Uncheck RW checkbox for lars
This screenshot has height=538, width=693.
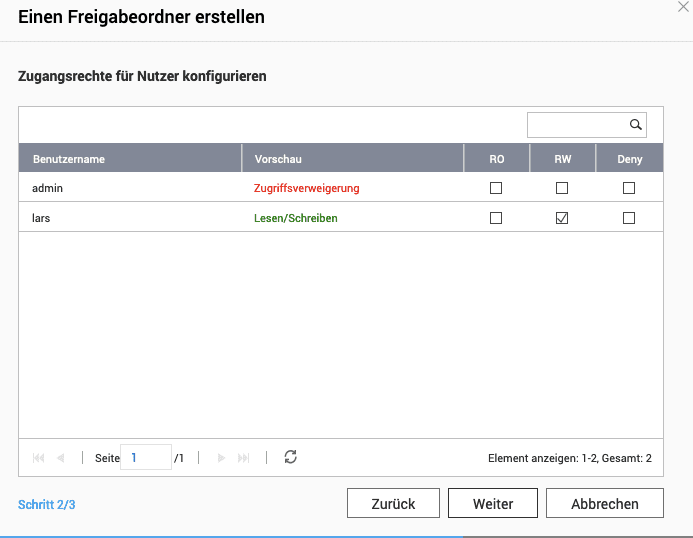point(562,218)
